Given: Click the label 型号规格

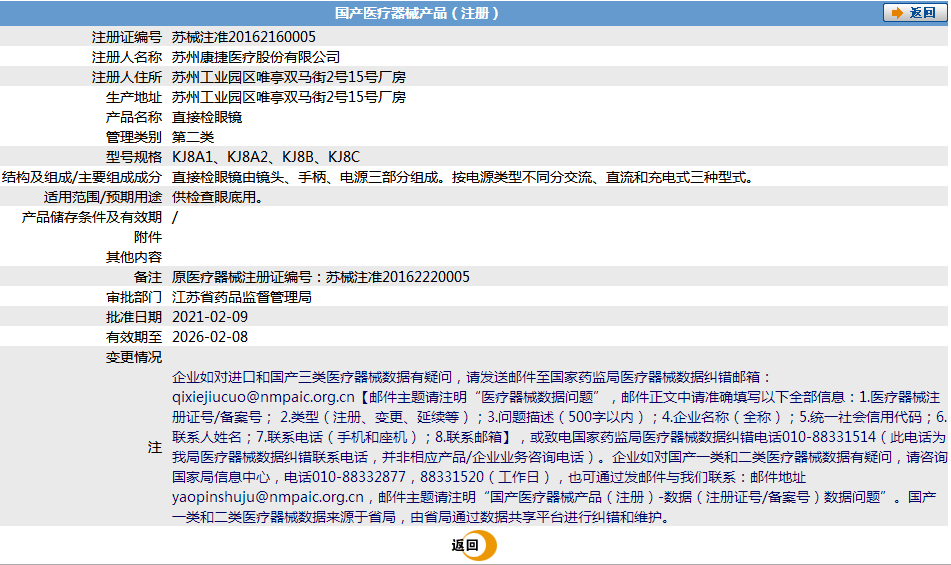Looking at the screenshot, I should pyautogui.click(x=134, y=157).
